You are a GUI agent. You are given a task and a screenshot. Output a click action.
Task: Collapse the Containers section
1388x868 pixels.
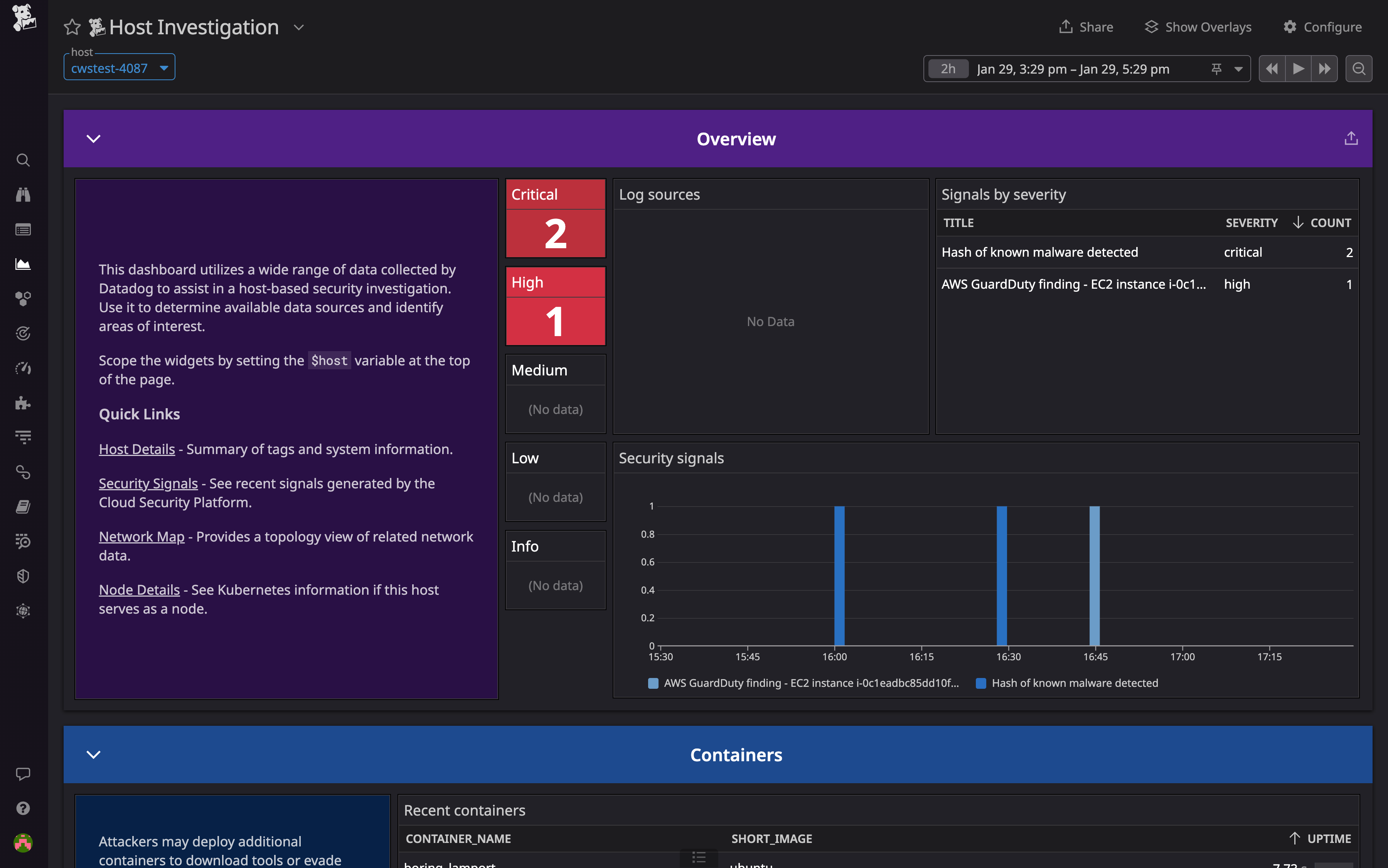tap(94, 754)
